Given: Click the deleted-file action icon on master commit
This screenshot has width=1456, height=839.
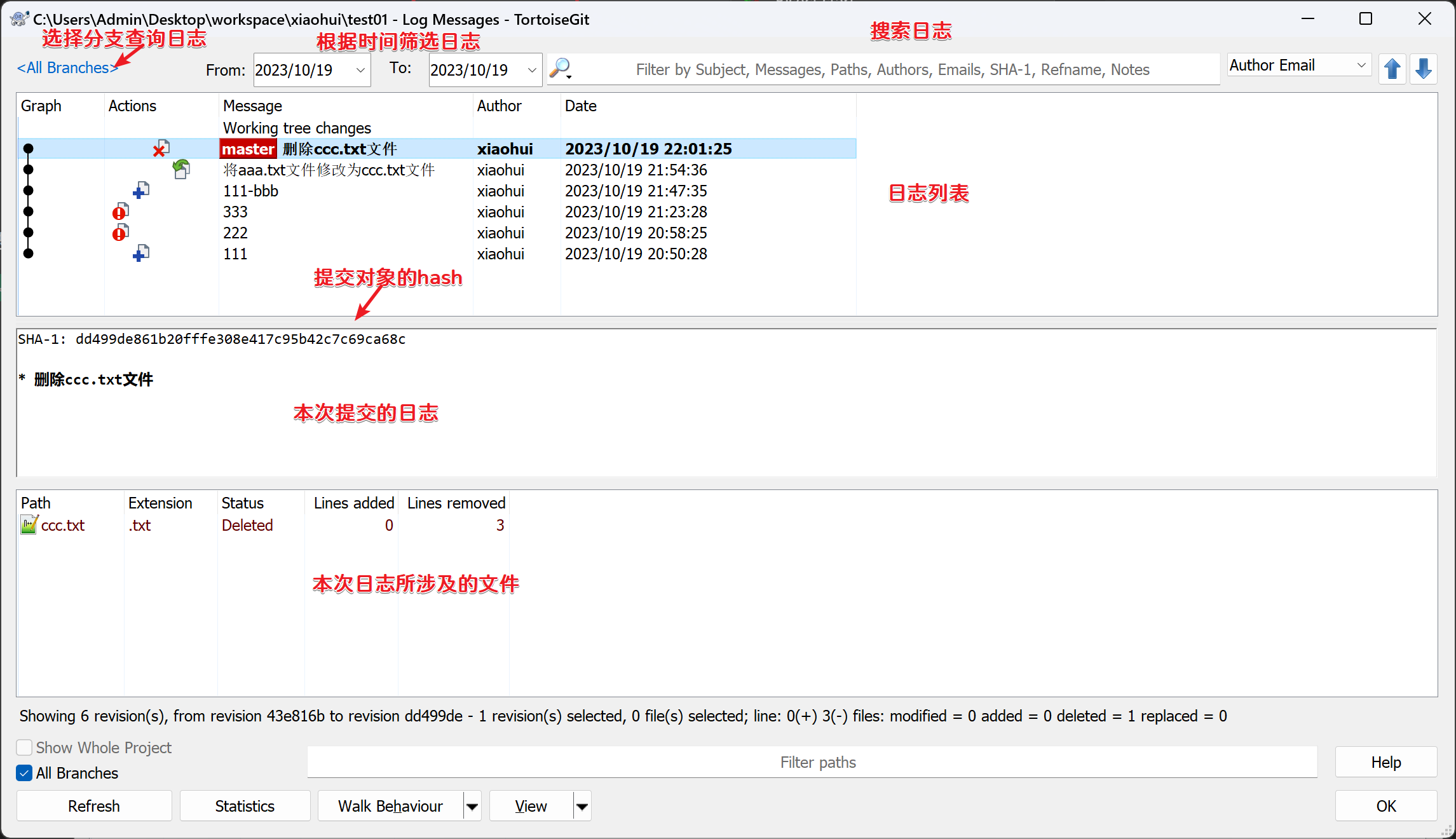Looking at the screenshot, I should coord(161,149).
